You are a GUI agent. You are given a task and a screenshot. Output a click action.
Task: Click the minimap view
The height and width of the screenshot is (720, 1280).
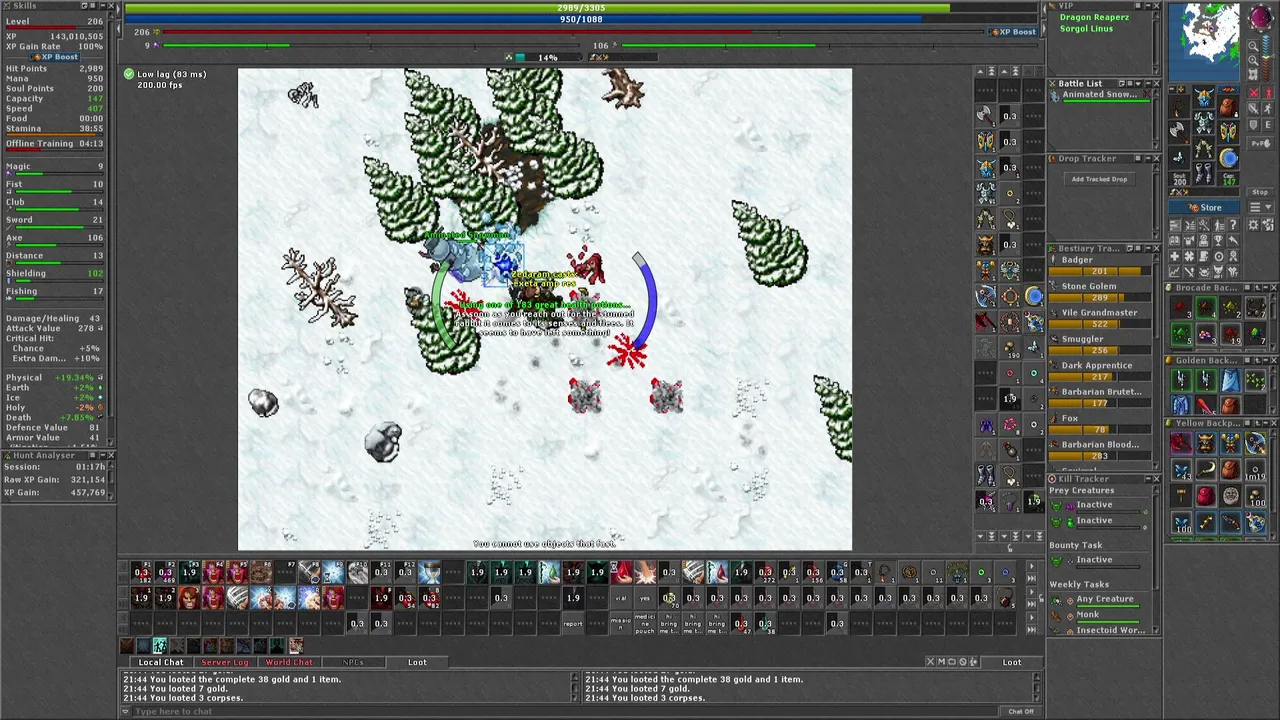(1203, 43)
